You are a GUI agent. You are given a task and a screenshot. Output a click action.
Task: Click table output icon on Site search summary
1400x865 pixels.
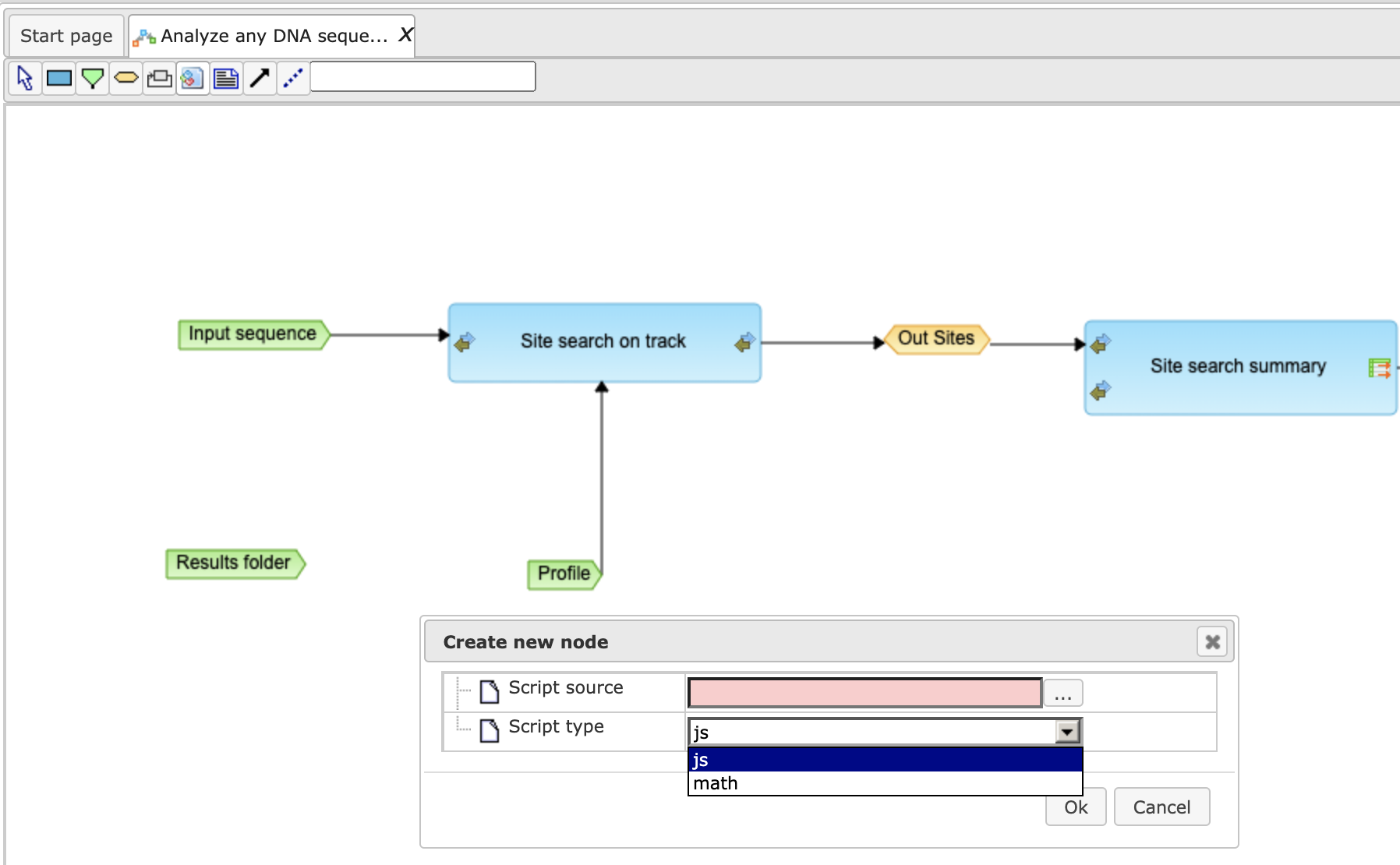click(x=1379, y=368)
